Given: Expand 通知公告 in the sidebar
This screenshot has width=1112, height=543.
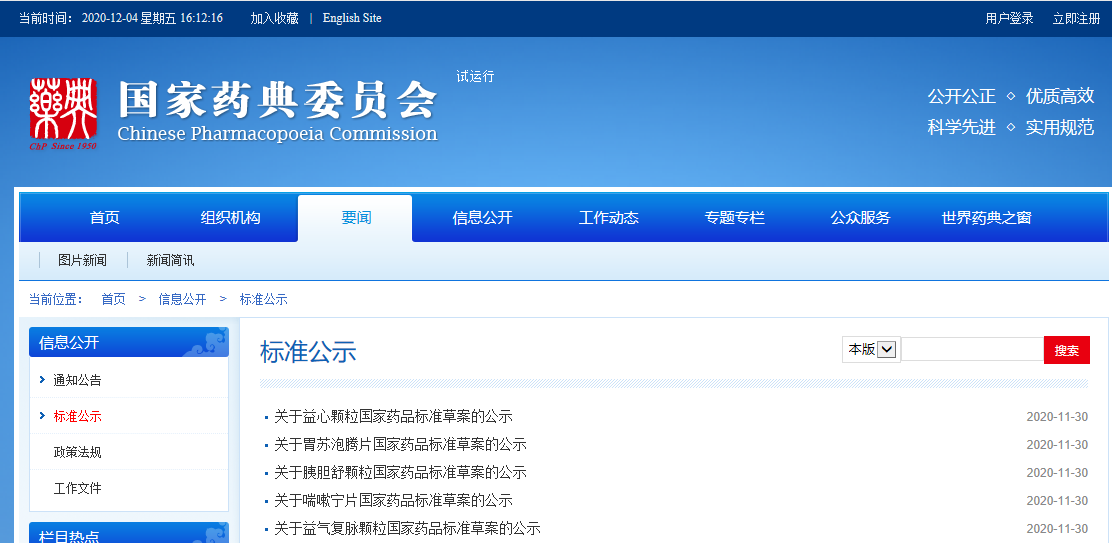Looking at the screenshot, I should pyautogui.click(x=77, y=380).
